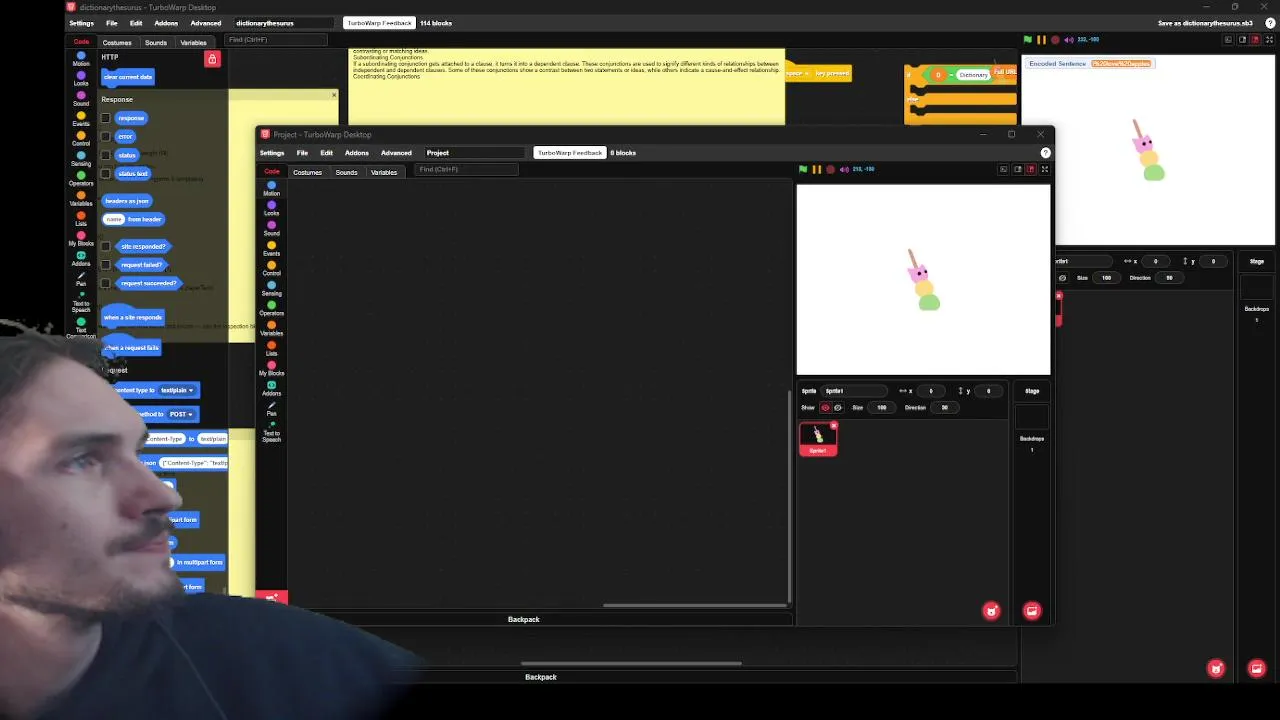Toggle response checkbox in dictionarythesurus window

[x=106, y=118]
